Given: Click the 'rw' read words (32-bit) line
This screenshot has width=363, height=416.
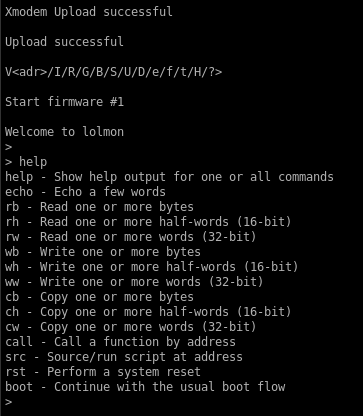Looking at the screenshot, I should point(131,237).
